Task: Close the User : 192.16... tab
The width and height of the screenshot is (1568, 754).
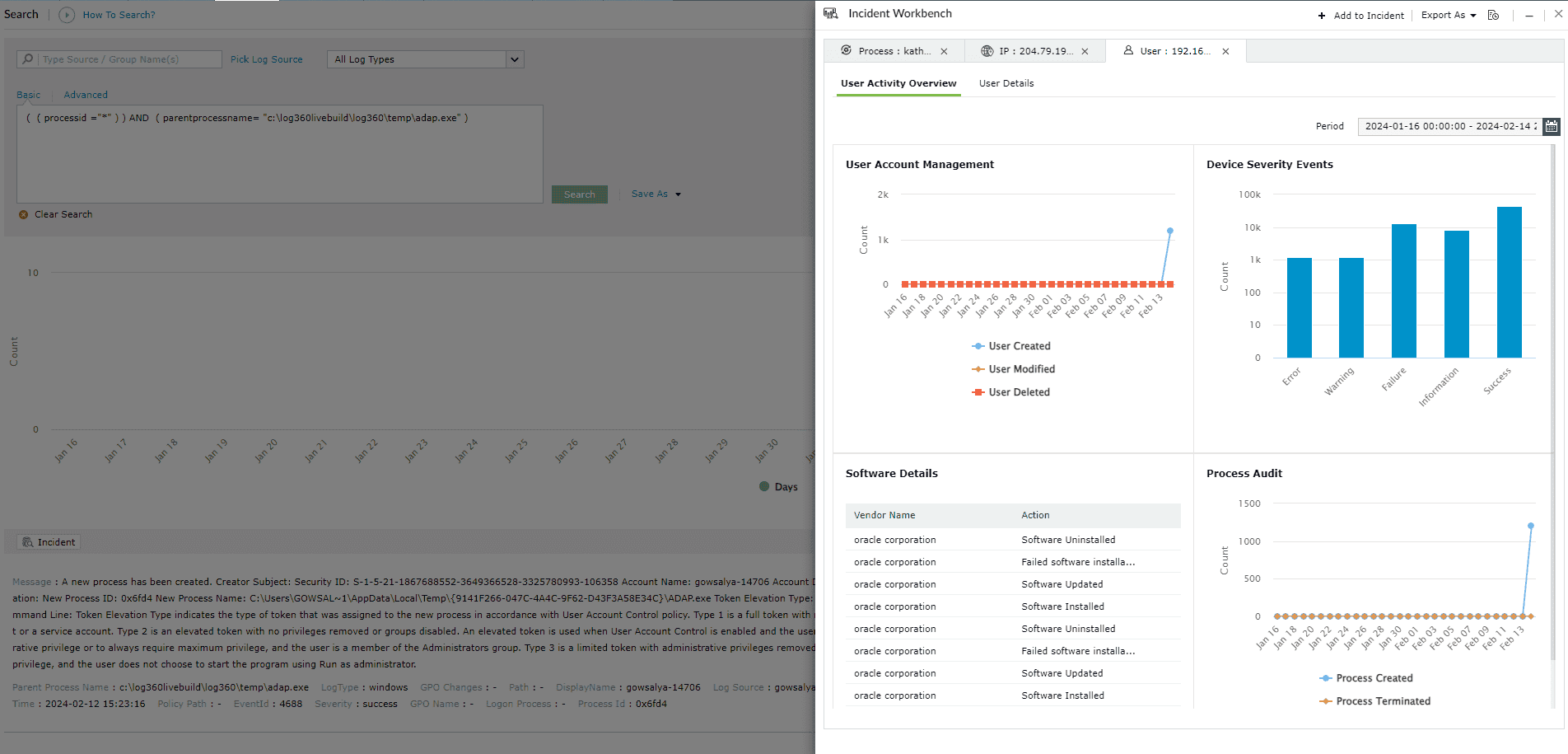Action: click(1225, 51)
